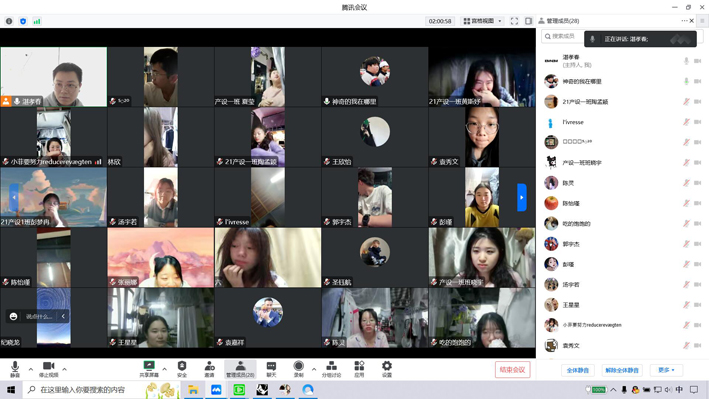The height and width of the screenshot is (399, 709).
Task: Click the QQ penguin tray icon
Action: point(635,390)
